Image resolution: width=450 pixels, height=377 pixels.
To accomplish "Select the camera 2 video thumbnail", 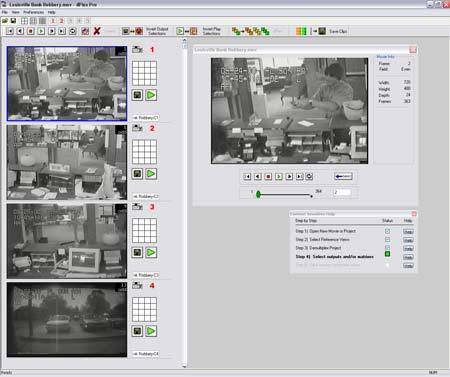I will 67,162.
